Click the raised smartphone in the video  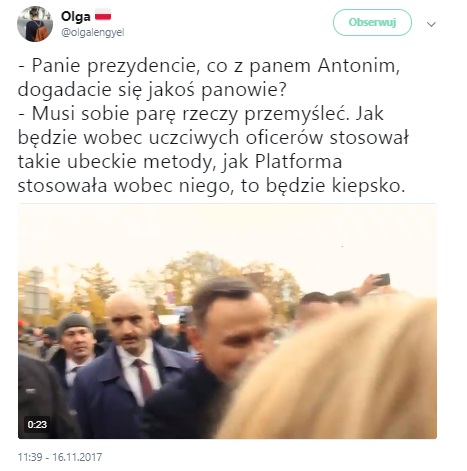(383, 279)
